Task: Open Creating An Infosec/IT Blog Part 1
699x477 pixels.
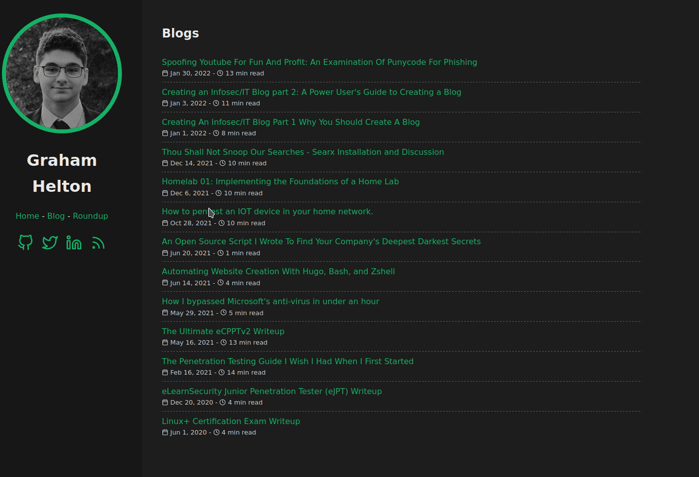Action: (291, 122)
